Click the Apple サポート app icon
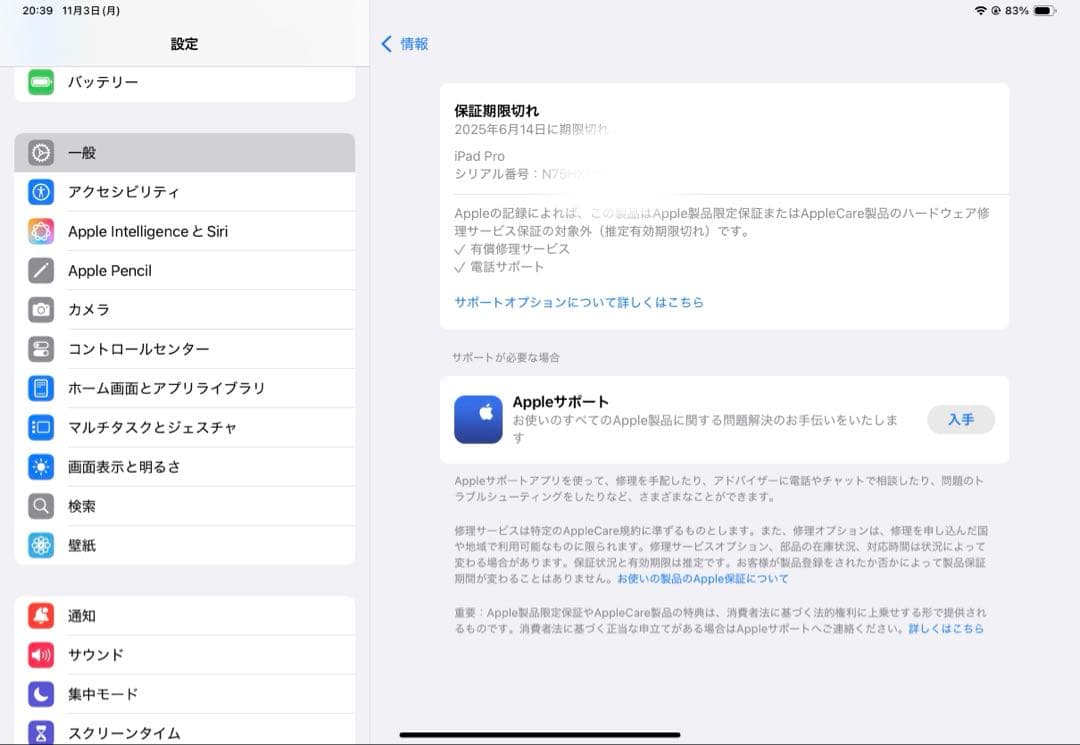The image size is (1080, 745). (478, 420)
